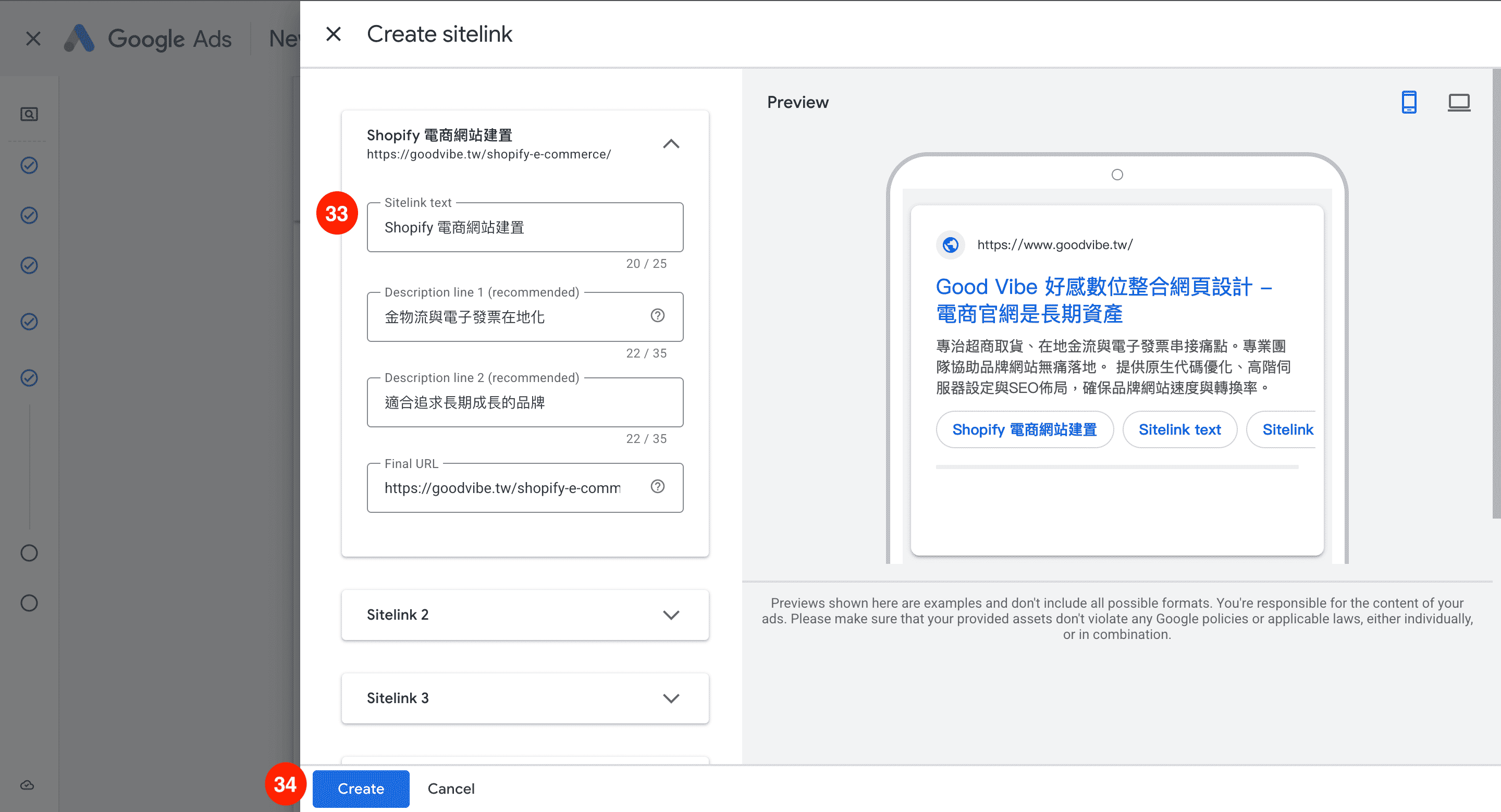Close the Google Ads campaign editor behind
Image resolution: width=1501 pixels, height=812 pixels.
tap(33, 39)
